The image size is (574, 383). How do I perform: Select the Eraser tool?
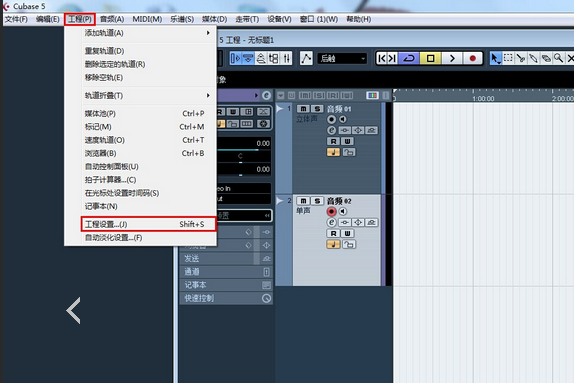click(x=546, y=58)
